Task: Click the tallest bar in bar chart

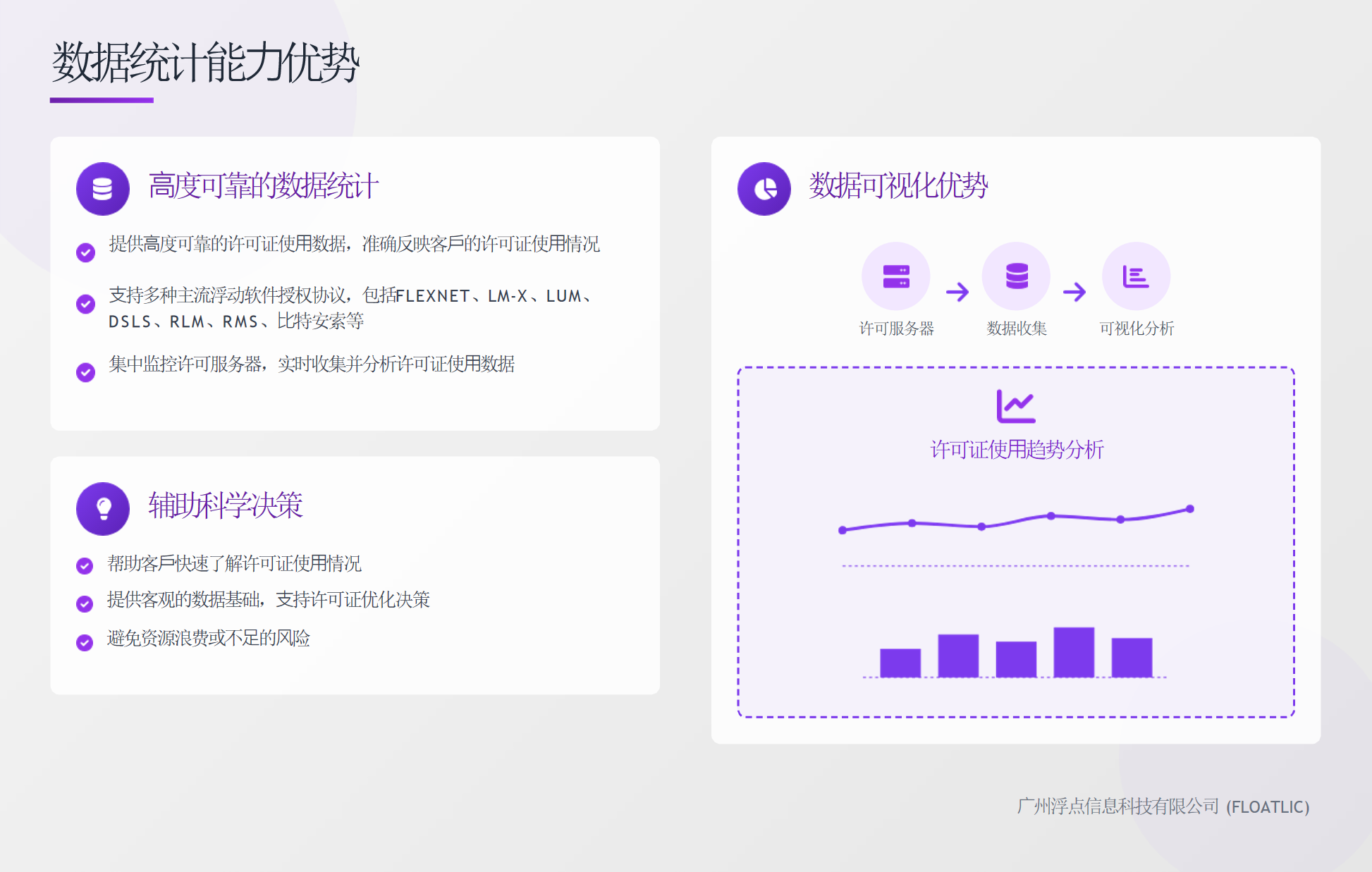Action: (1074, 652)
